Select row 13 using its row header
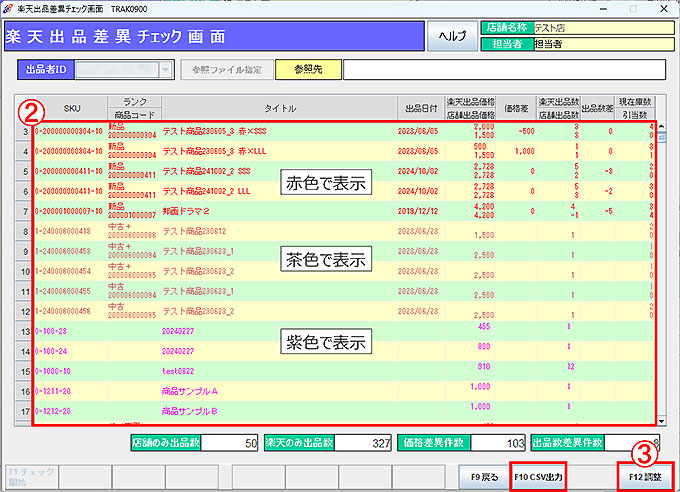Image resolution: width=680 pixels, height=492 pixels. (x=23, y=331)
